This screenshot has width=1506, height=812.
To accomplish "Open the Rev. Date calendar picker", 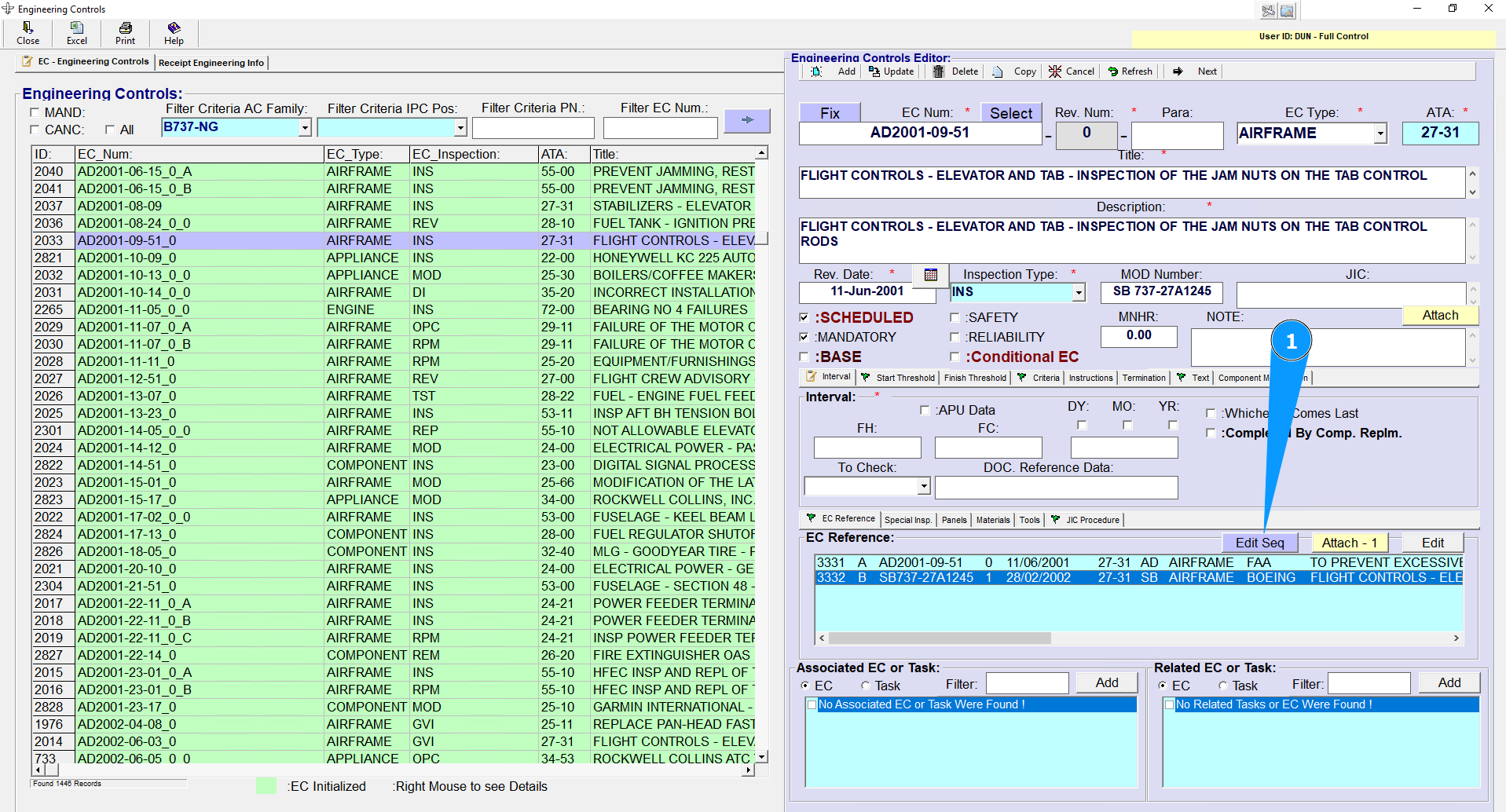I will [x=931, y=275].
